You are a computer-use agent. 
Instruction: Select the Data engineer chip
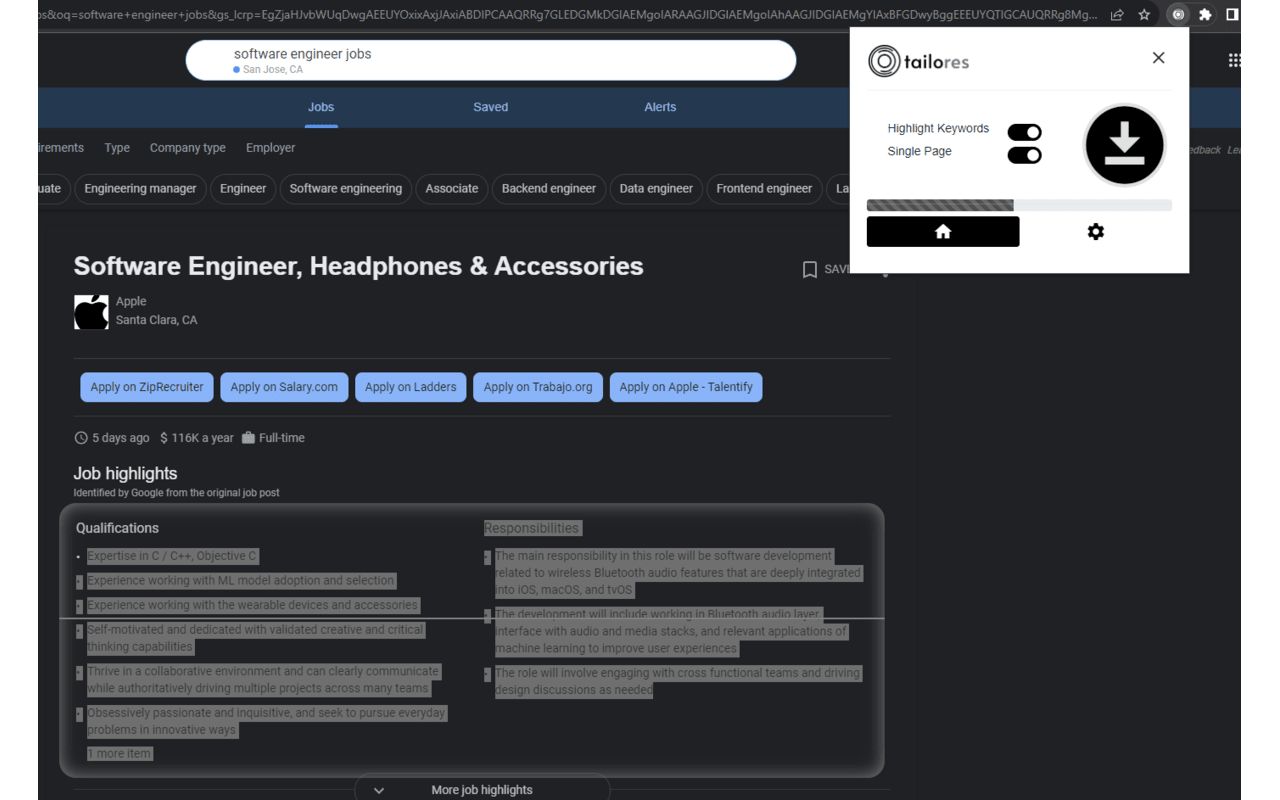(656, 188)
